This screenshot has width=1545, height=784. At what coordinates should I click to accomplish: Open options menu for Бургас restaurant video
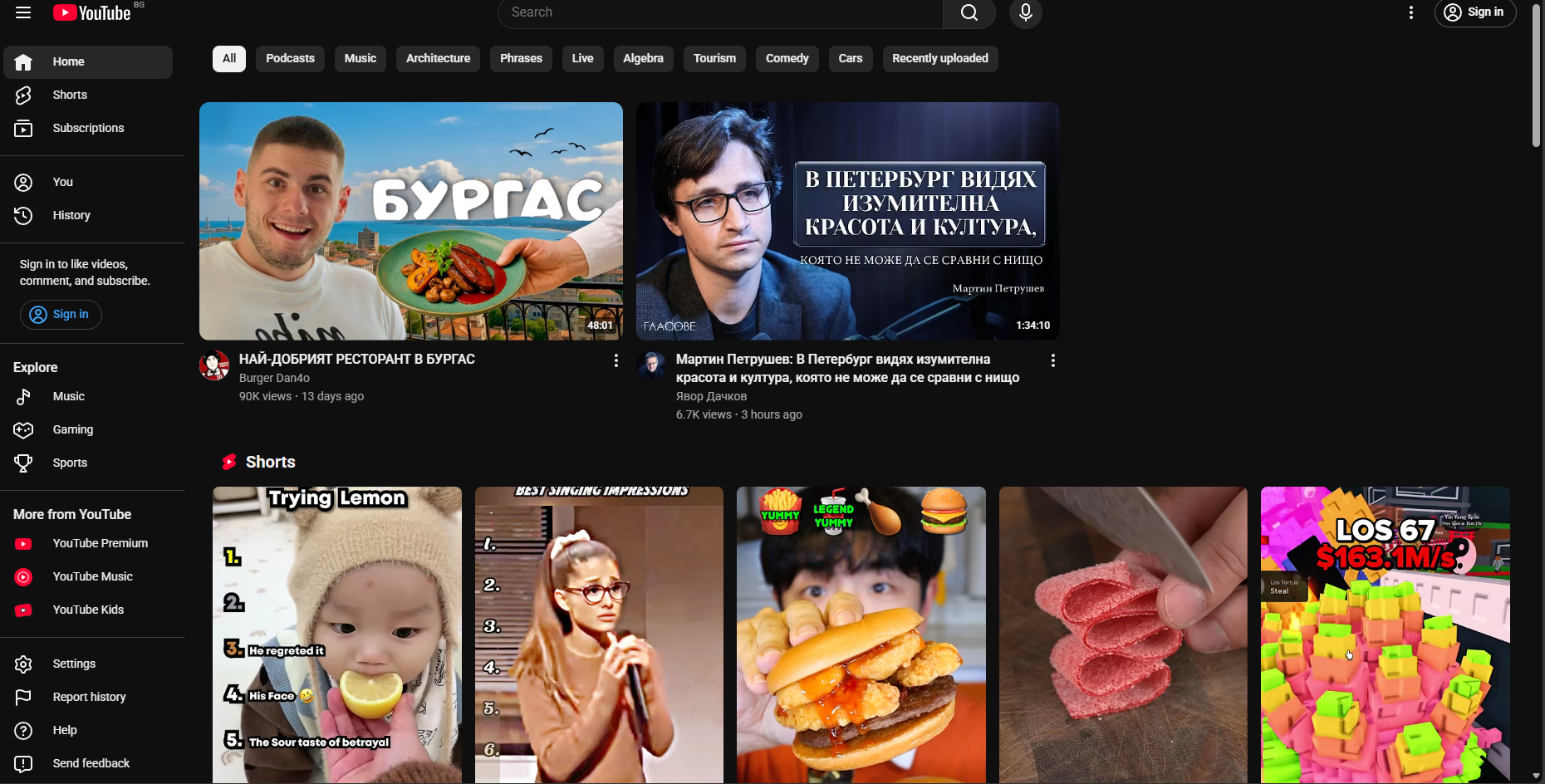click(616, 360)
